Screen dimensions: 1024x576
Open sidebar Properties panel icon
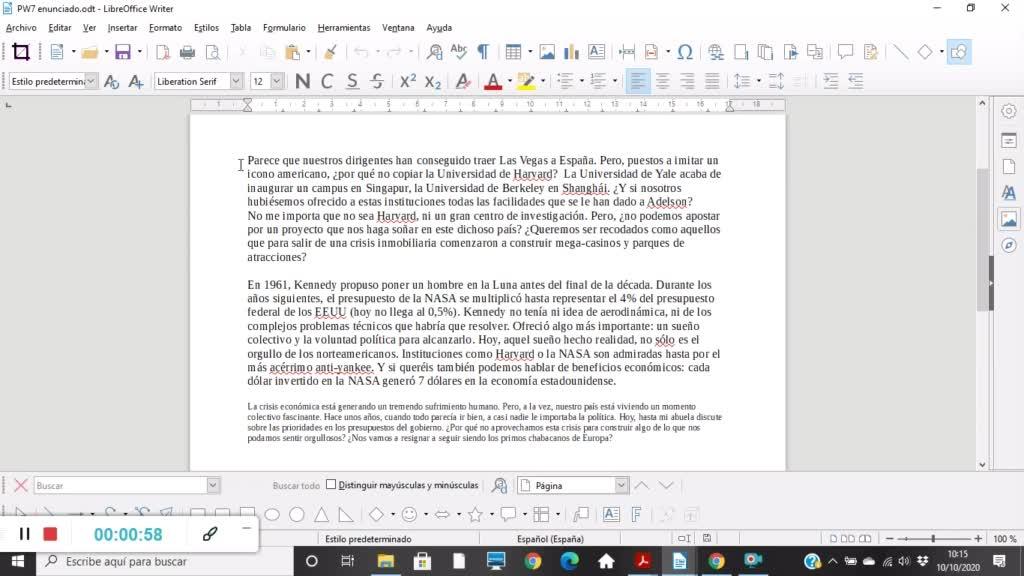tap(1009, 140)
